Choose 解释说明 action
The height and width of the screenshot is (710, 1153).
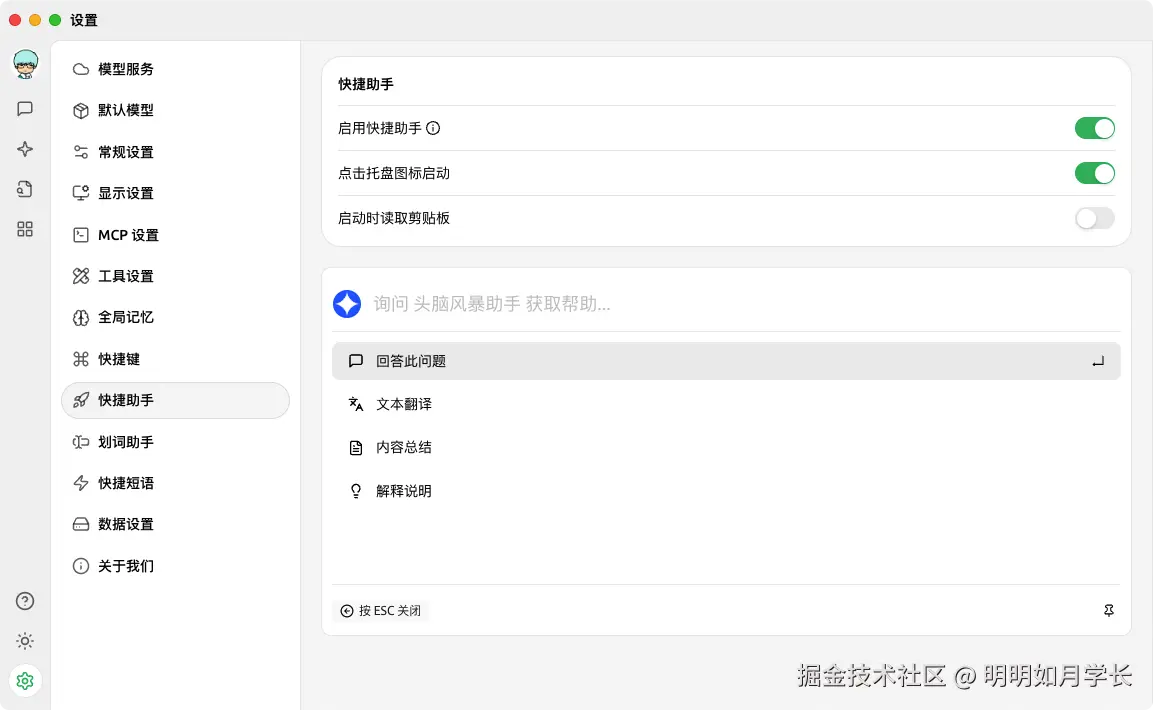point(726,491)
